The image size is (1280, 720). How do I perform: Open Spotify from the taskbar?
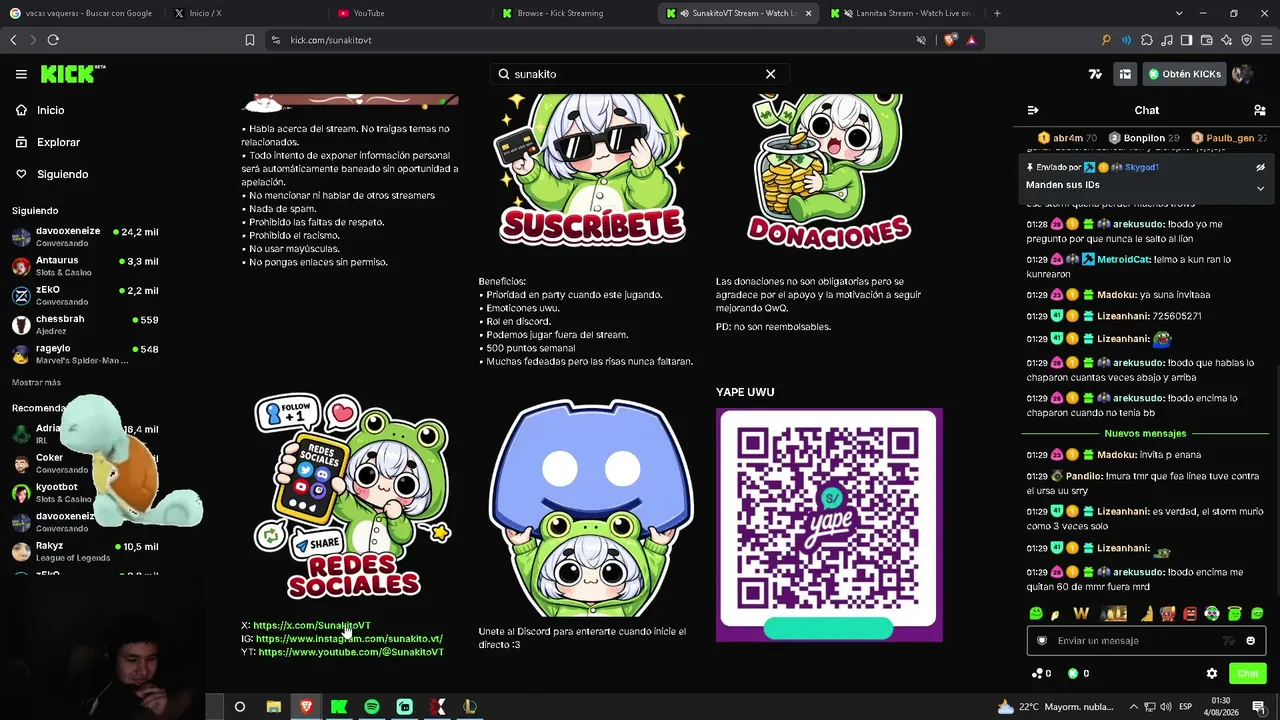coord(371,707)
